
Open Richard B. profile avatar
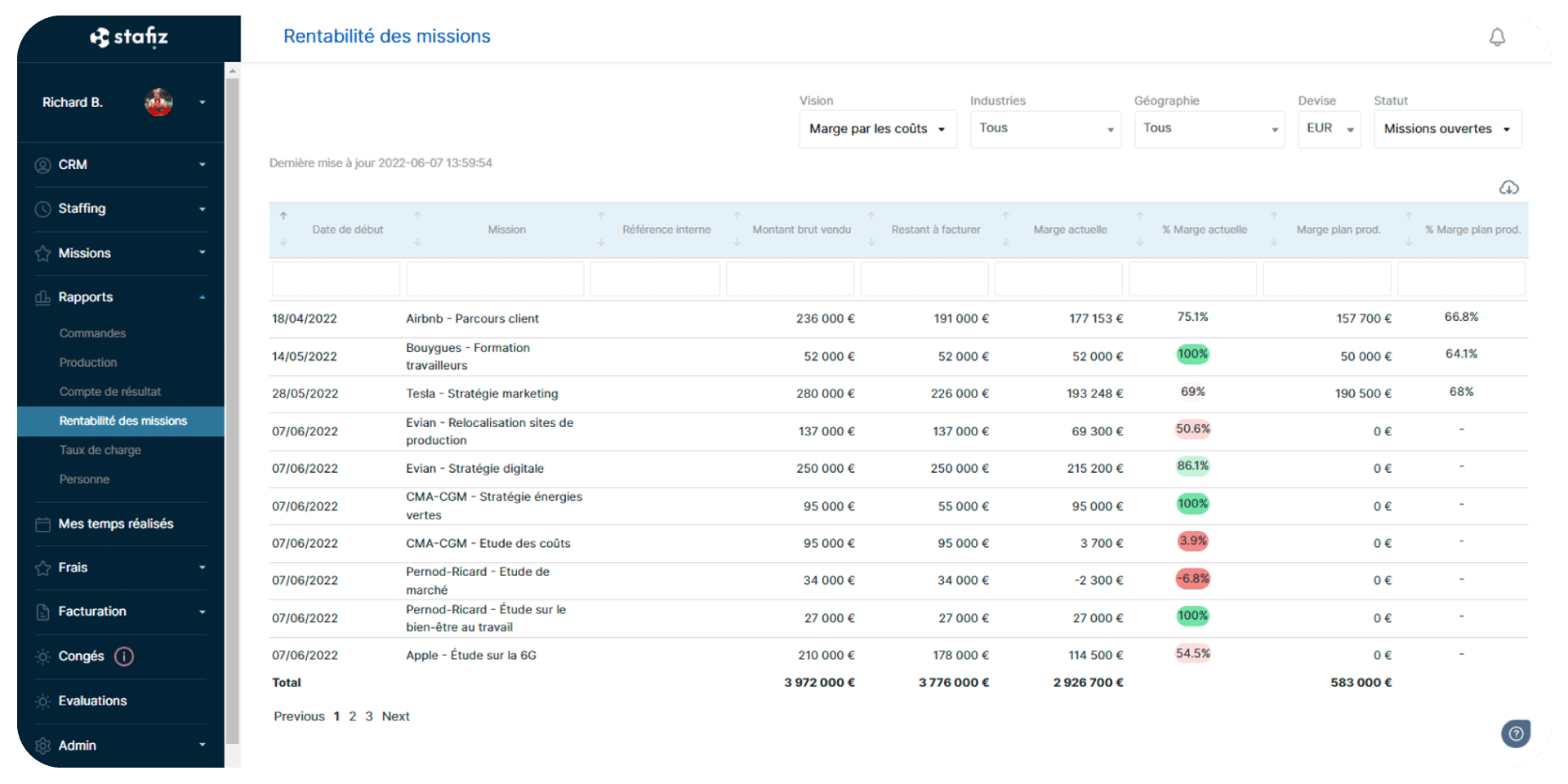[159, 102]
